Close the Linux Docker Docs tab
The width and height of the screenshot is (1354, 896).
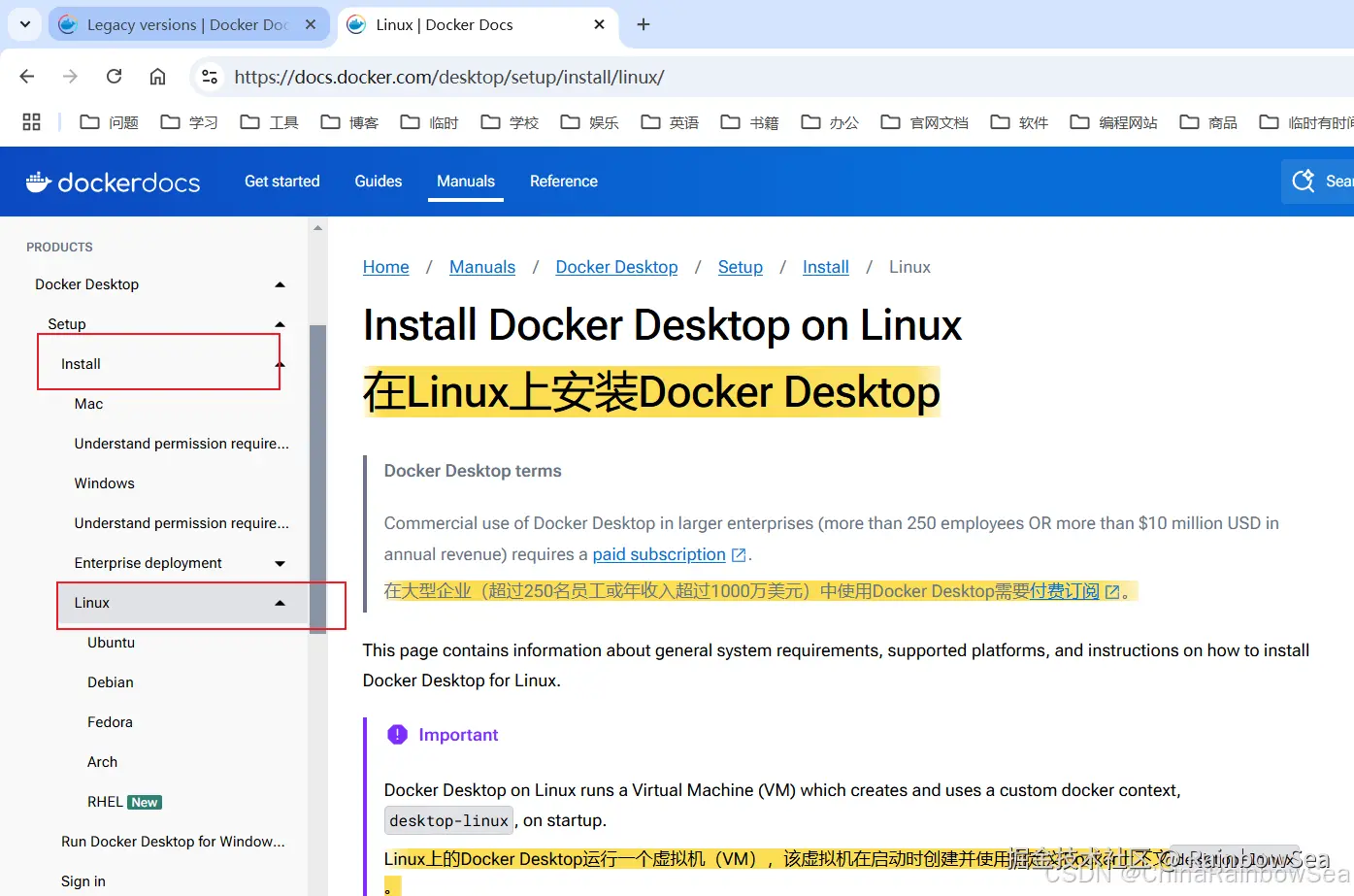coord(600,24)
